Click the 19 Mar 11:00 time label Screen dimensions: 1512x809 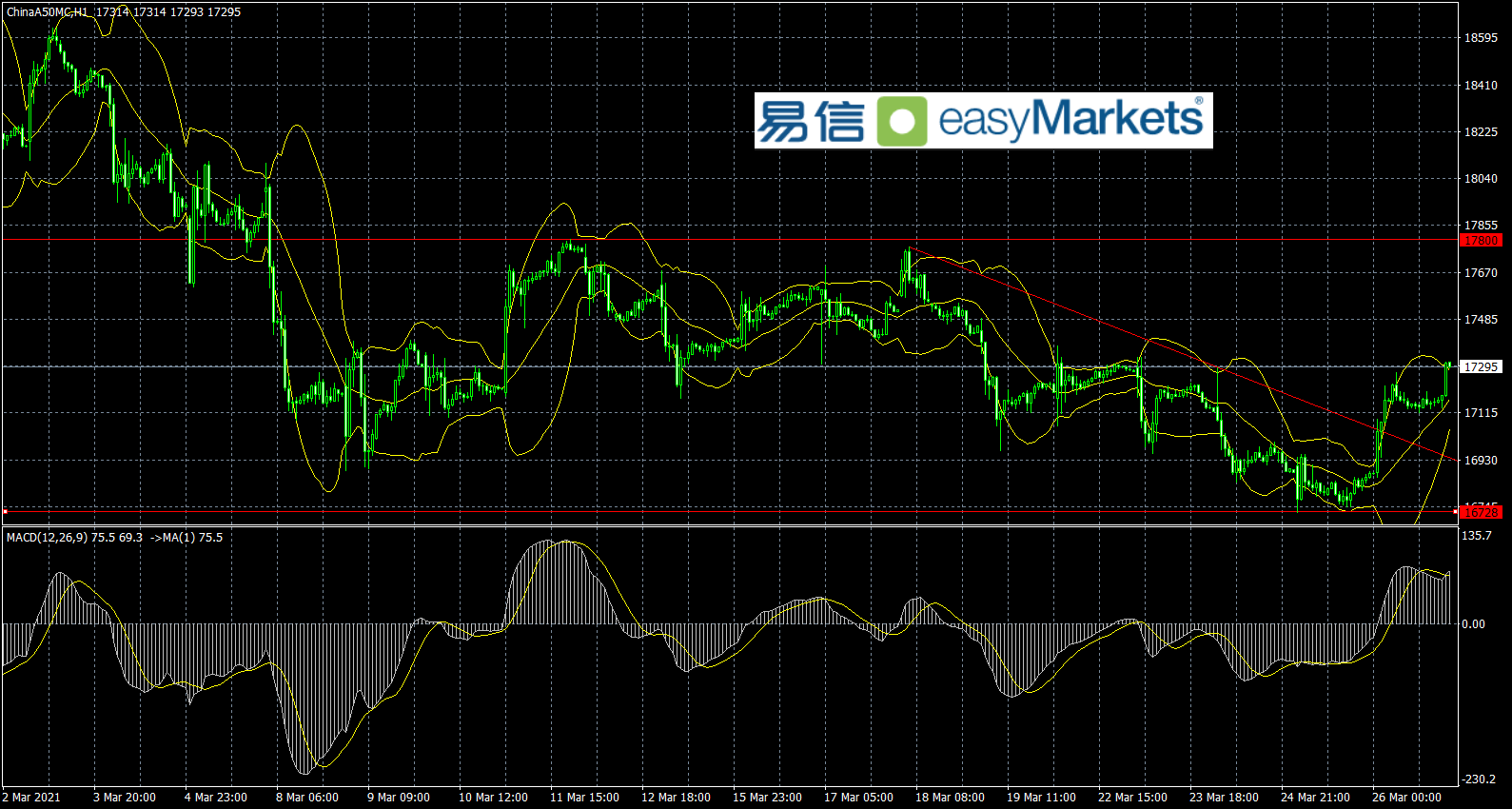1041,798
